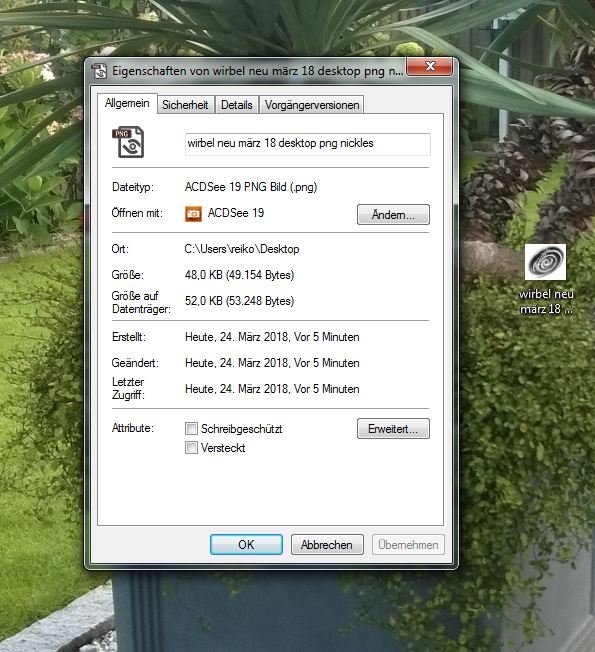Click into the file name text field
Image resolution: width=595 pixels, height=652 pixels.
point(308,144)
